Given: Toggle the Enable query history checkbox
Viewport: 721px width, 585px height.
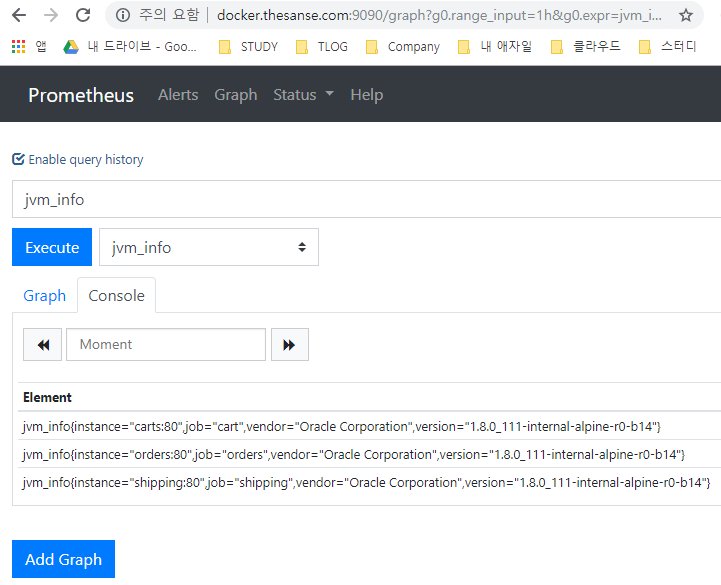Looking at the screenshot, I should click(18, 159).
